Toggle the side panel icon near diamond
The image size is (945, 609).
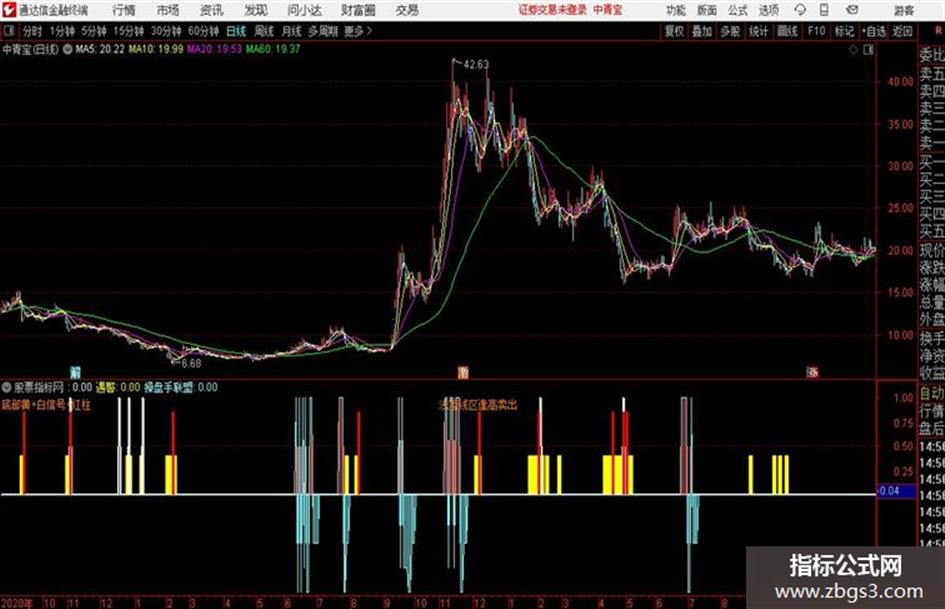click(x=868, y=49)
